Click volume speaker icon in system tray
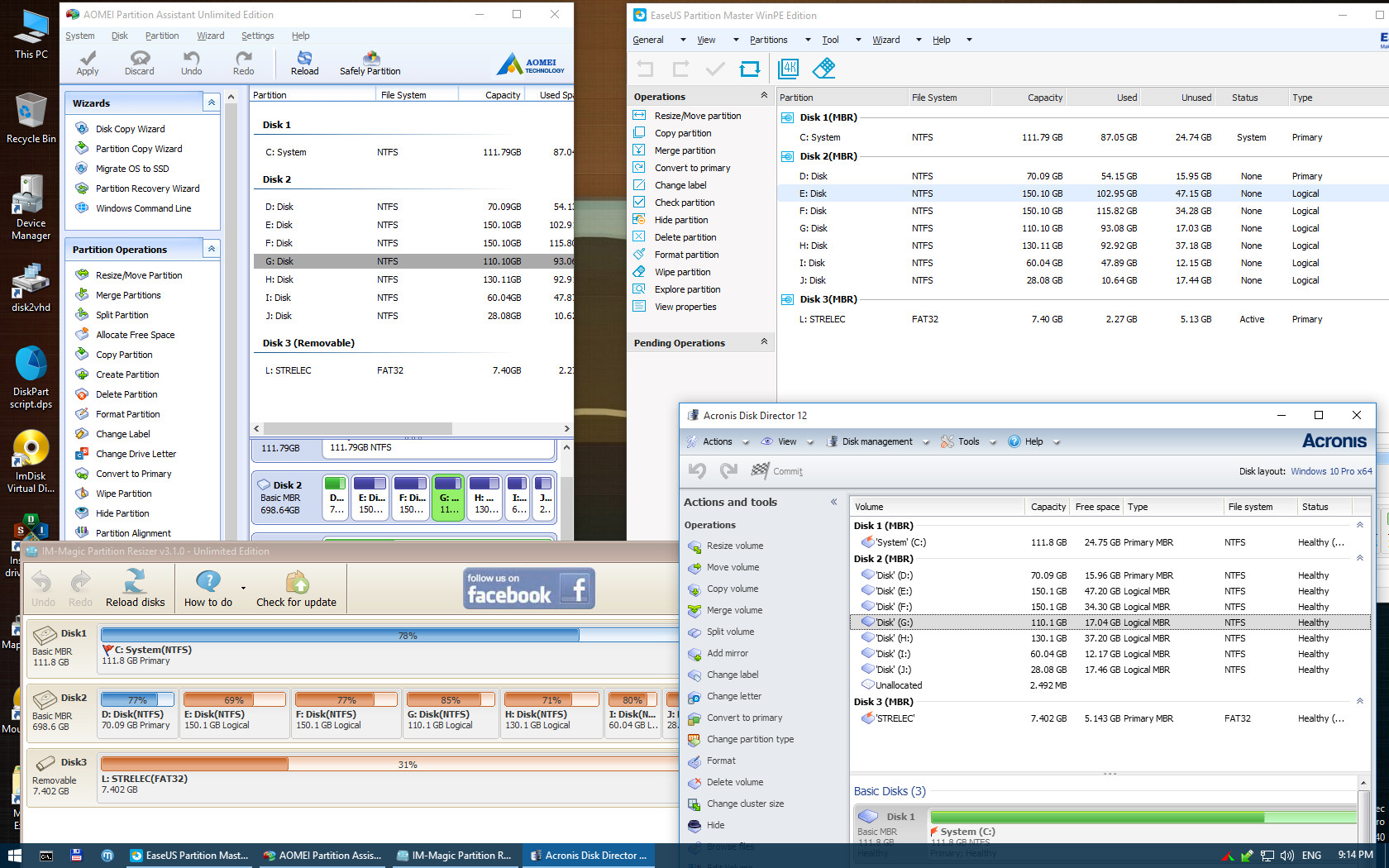This screenshot has height=868, width=1389. [x=1286, y=856]
